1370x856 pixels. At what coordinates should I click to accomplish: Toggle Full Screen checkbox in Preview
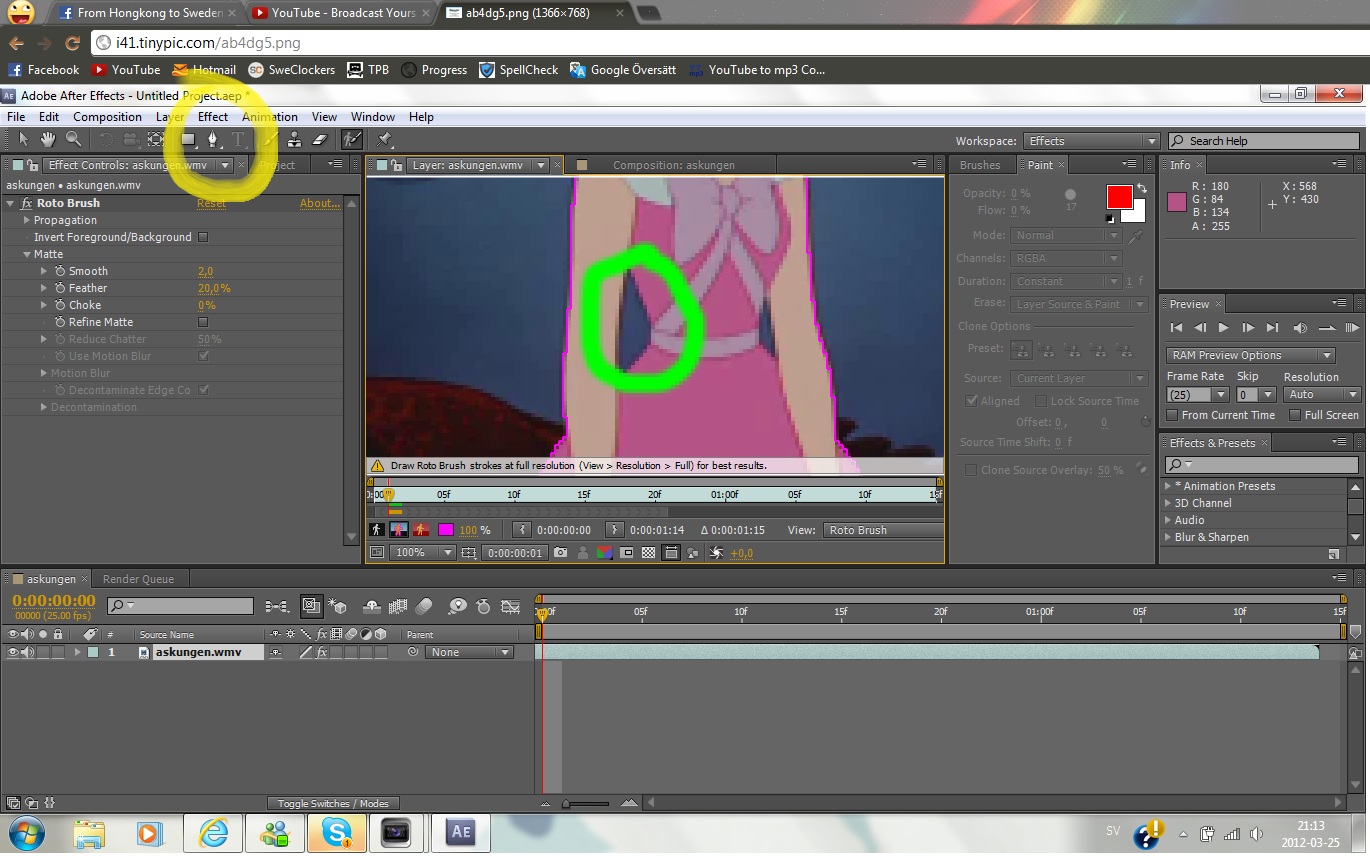pyautogui.click(x=1295, y=415)
